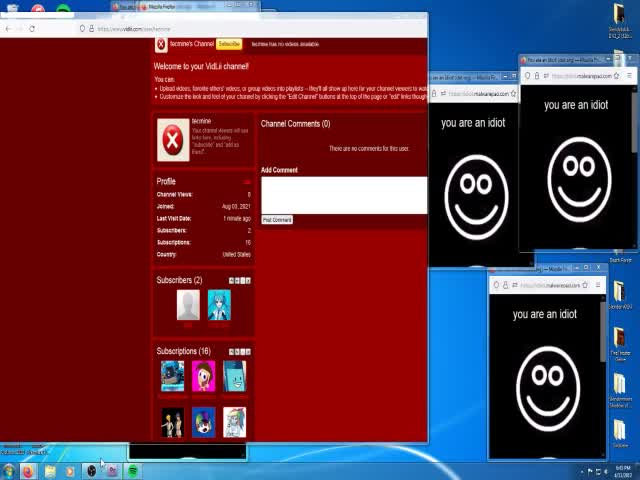Click the 'you are an idiot' text in the upper-right window
This screenshot has width=640, height=480.
coord(576,105)
